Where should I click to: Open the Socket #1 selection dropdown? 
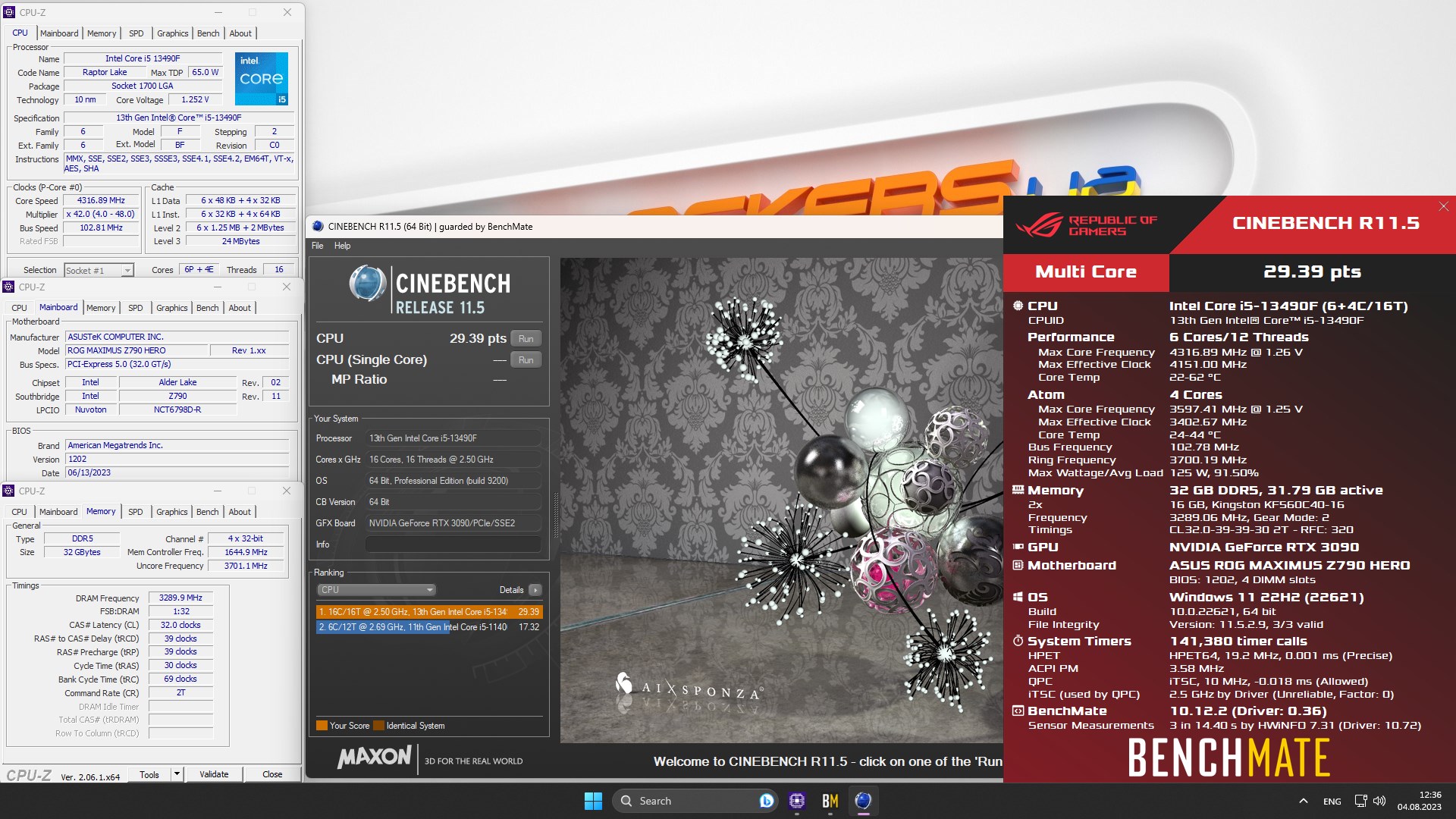tap(99, 271)
